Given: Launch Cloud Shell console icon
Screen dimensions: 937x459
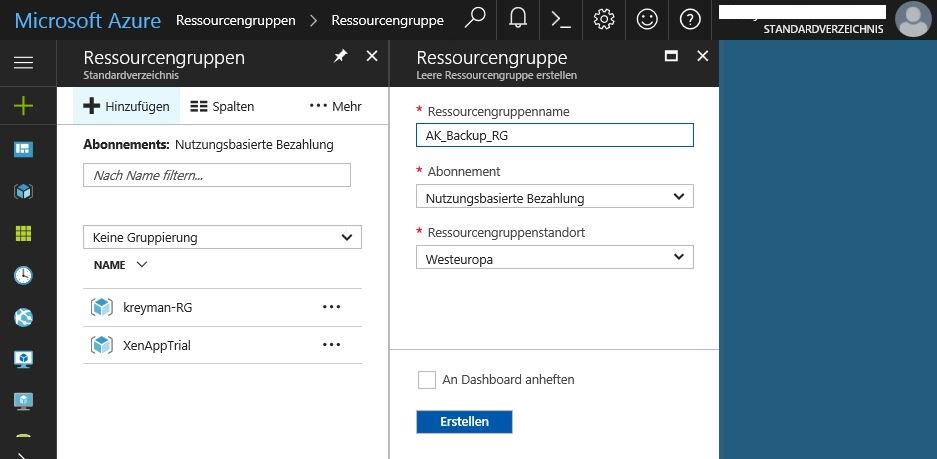Looking at the screenshot, I should [x=561, y=20].
